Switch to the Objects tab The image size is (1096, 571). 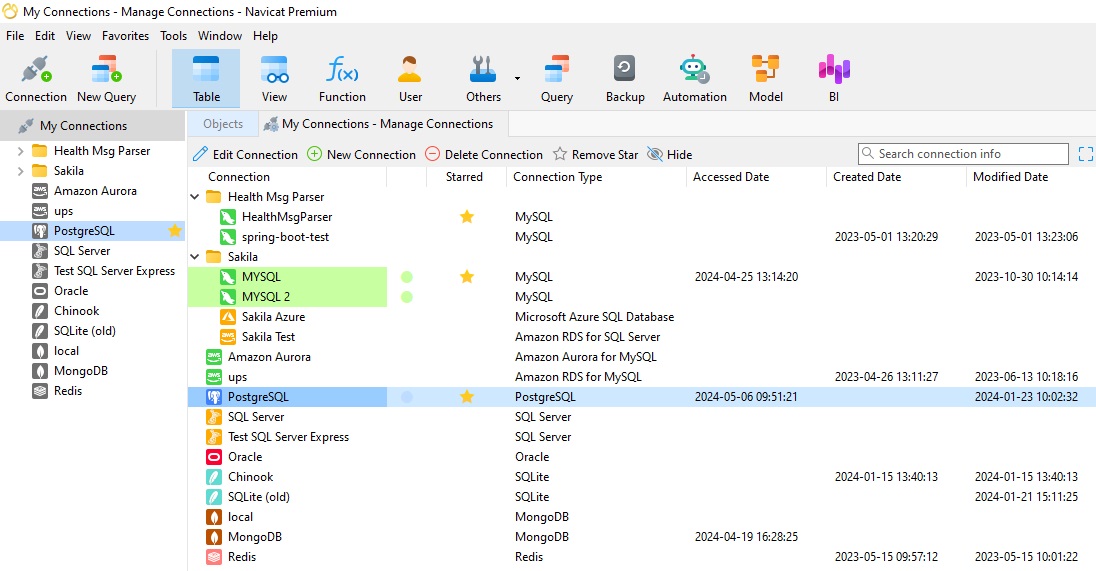tap(223, 124)
